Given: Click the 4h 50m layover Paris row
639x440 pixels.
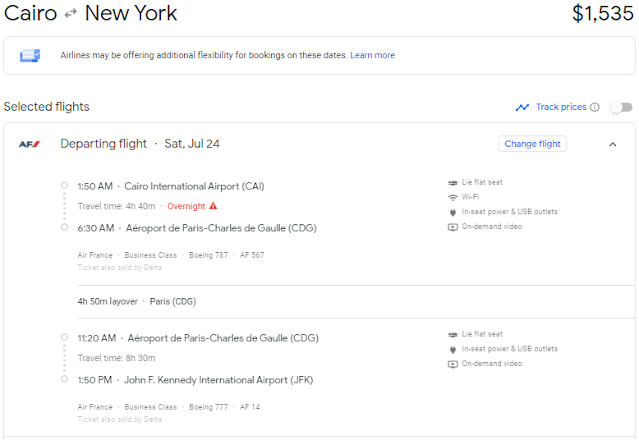Looking at the screenshot, I should 137,301.
